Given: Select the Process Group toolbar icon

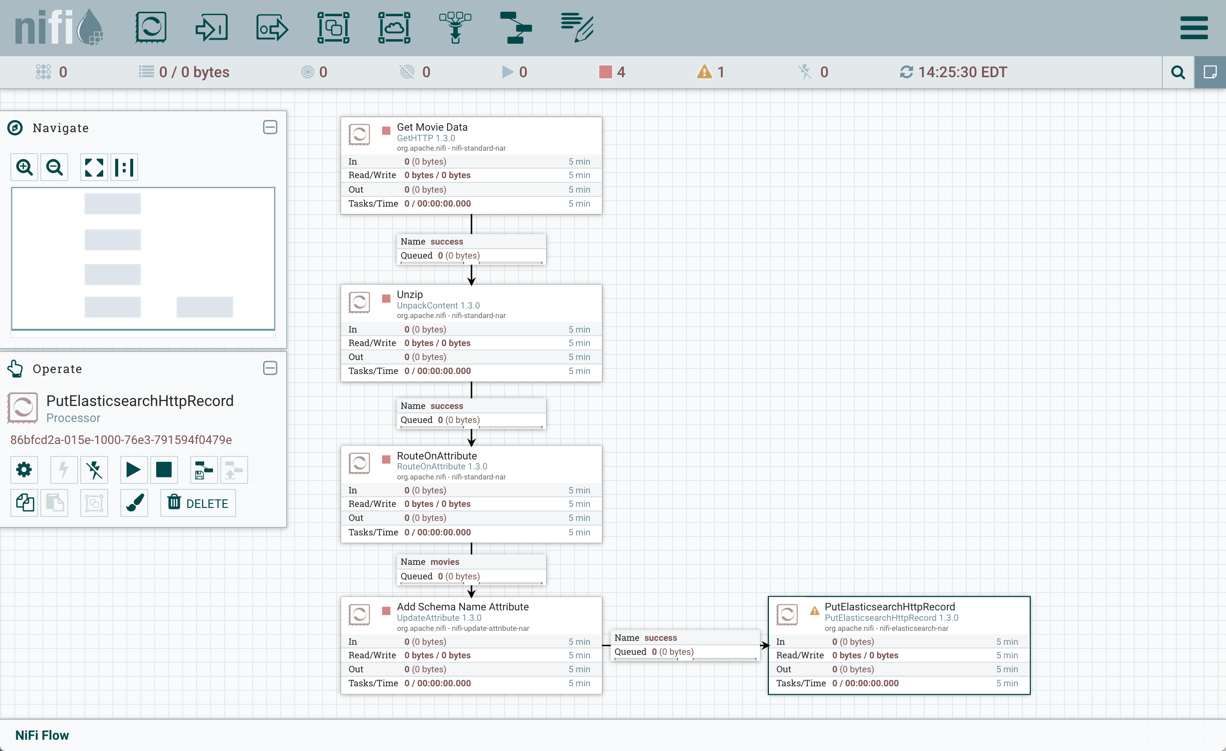Looking at the screenshot, I should coord(333,27).
